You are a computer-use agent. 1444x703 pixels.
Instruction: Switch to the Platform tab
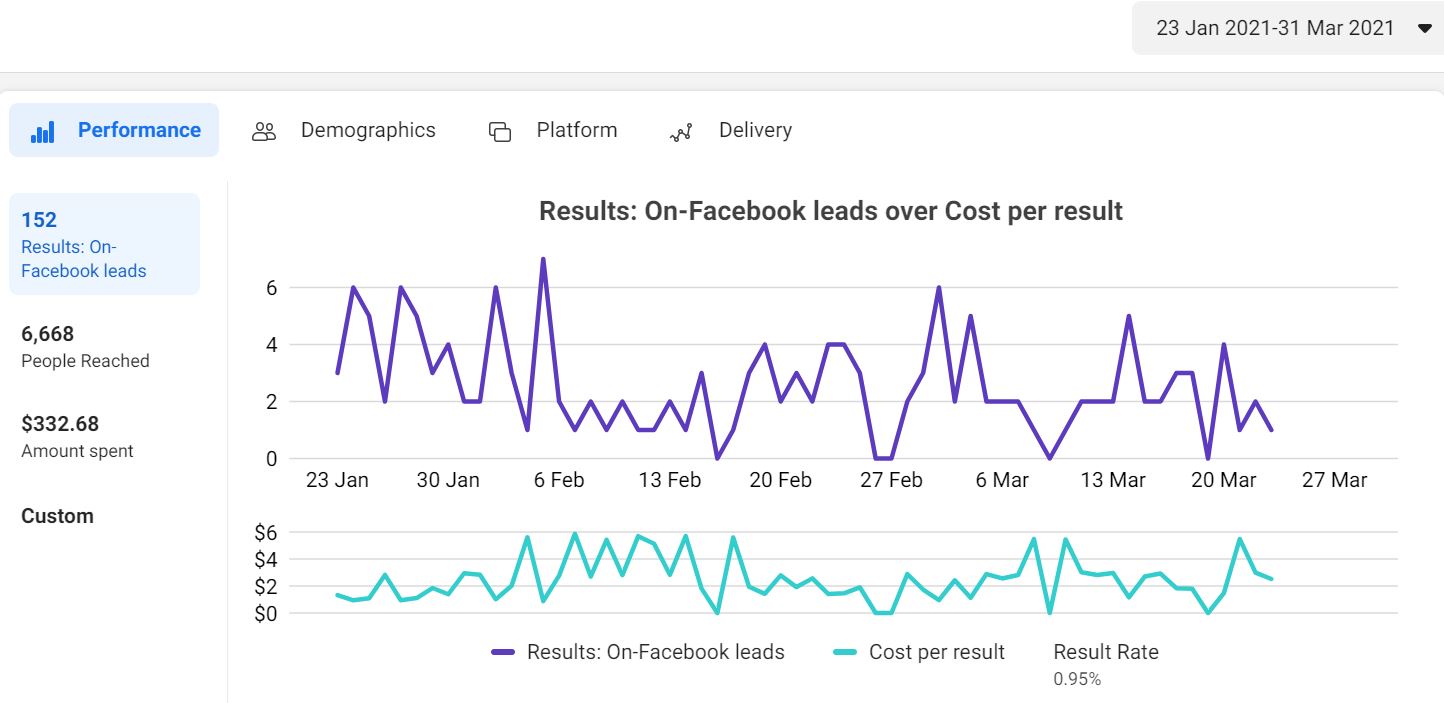577,130
